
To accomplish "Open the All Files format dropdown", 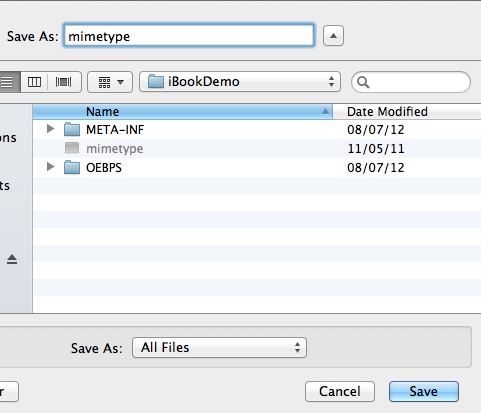I will point(219,348).
